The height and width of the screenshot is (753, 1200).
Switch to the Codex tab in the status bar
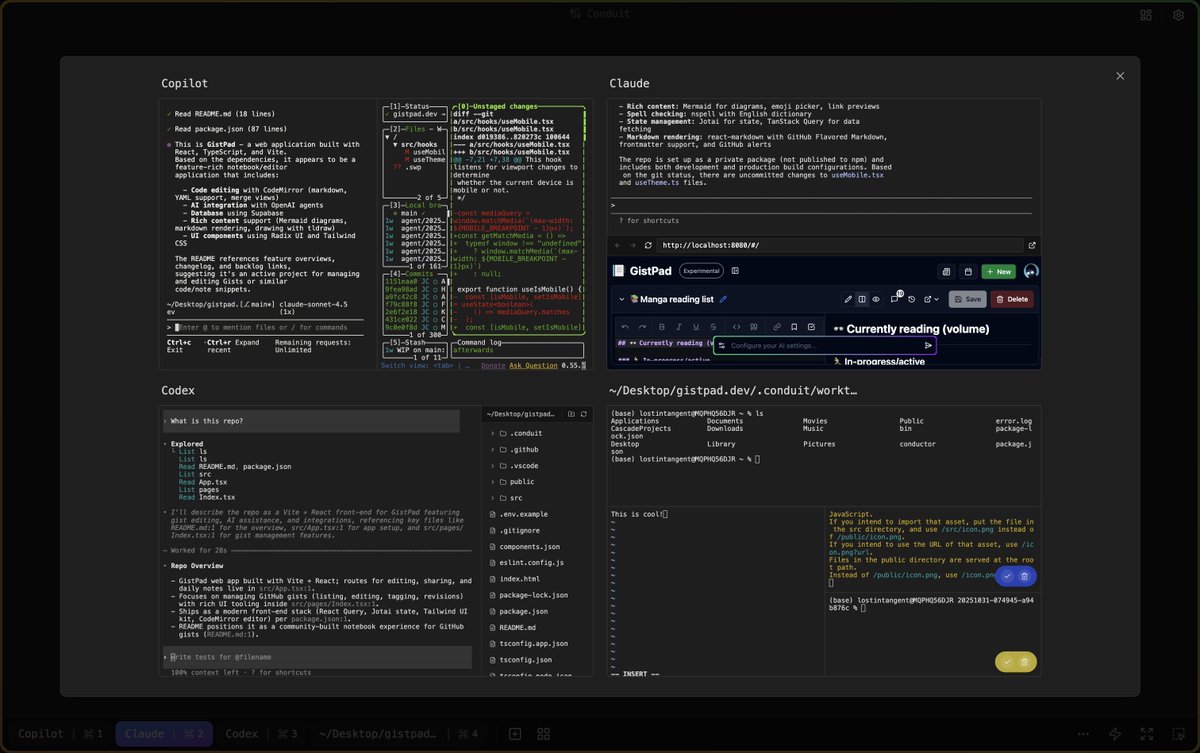[241, 733]
